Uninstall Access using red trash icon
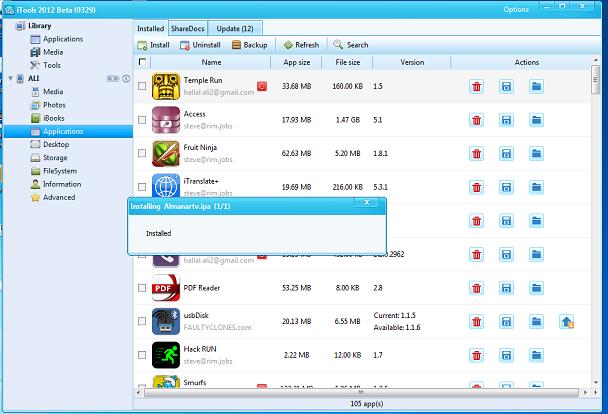The height and width of the screenshot is (414, 608). click(477, 120)
